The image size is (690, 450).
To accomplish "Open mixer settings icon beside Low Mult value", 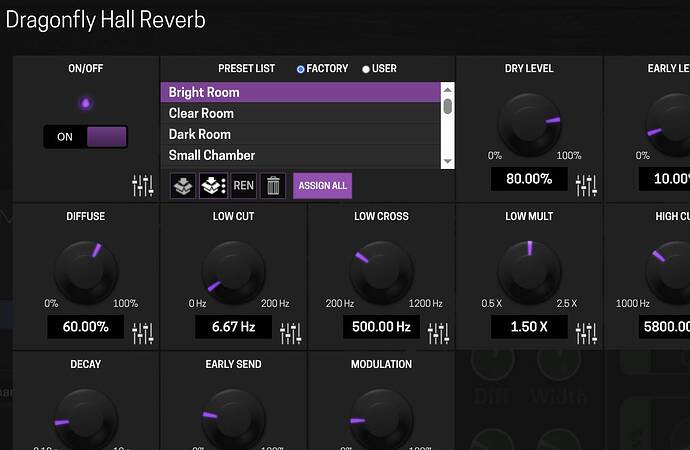I will 587,333.
